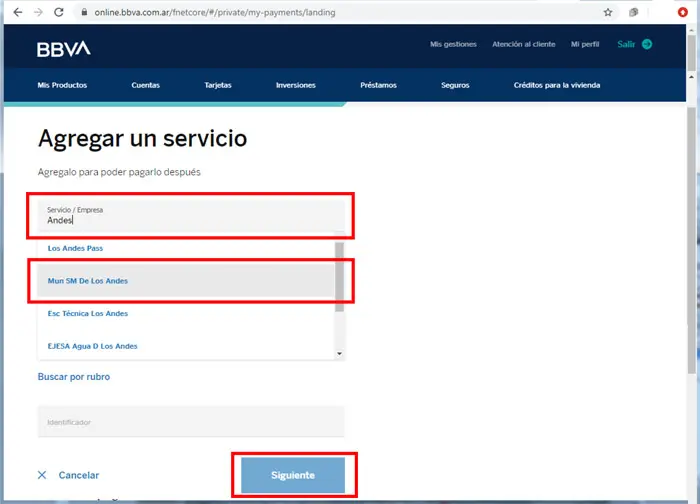
Task: Click the page vertical scrollbar
Action: pyautogui.click(x=692, y=241)
